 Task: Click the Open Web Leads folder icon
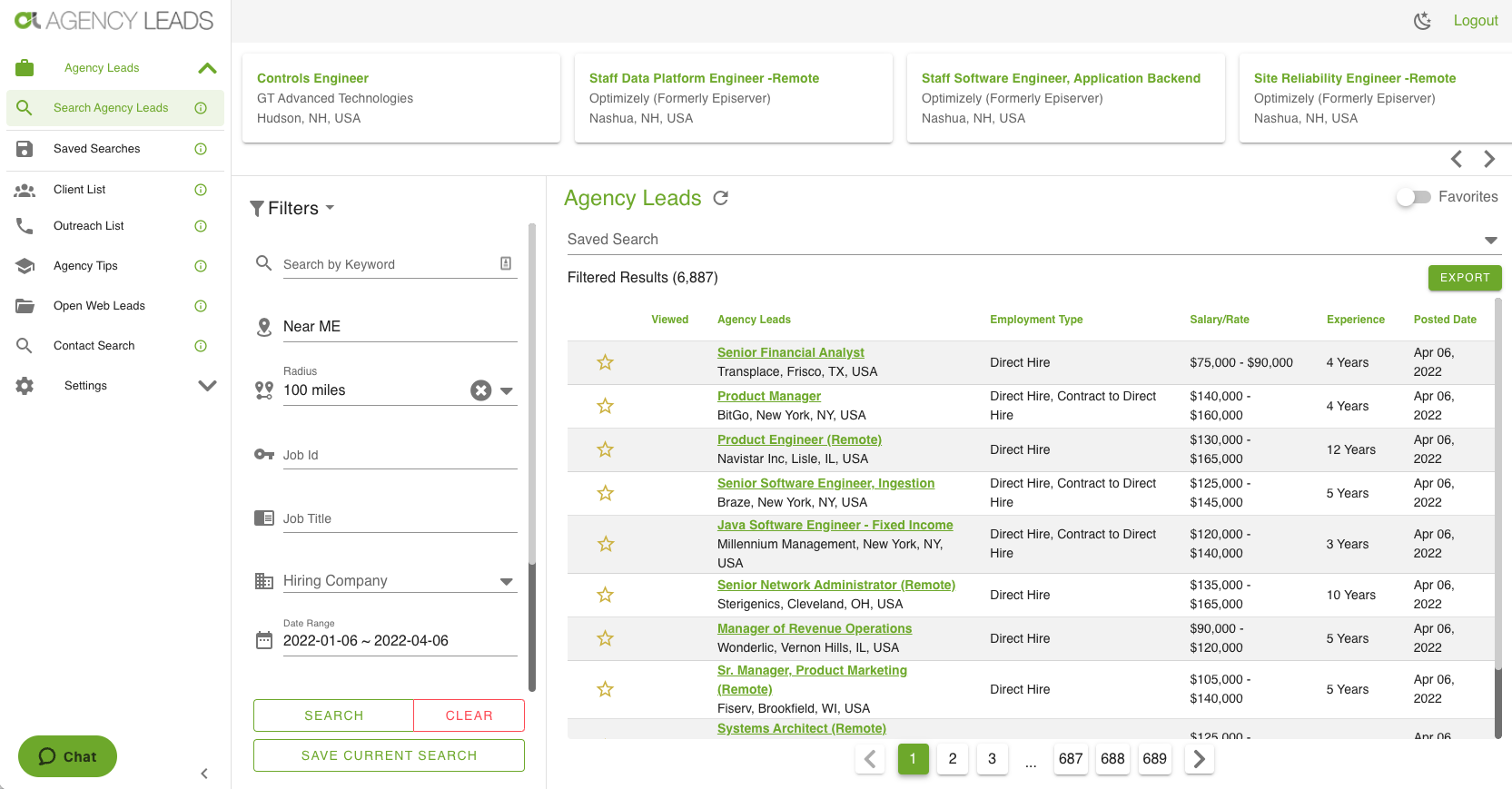[x=25, y=306]
